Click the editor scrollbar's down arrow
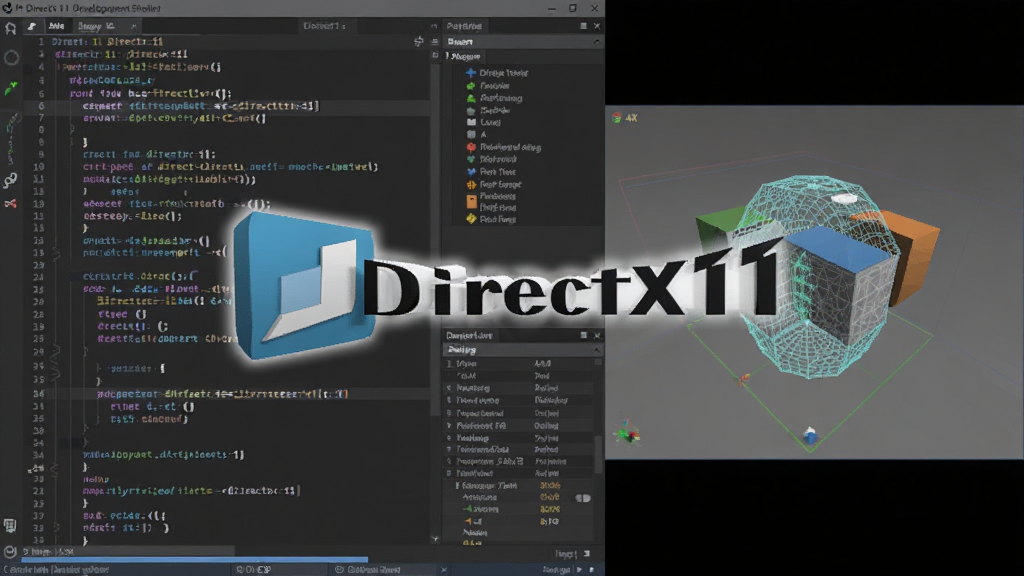This screenshot has width=1024, height=576. pyautogui.click(x=435, y=539)
